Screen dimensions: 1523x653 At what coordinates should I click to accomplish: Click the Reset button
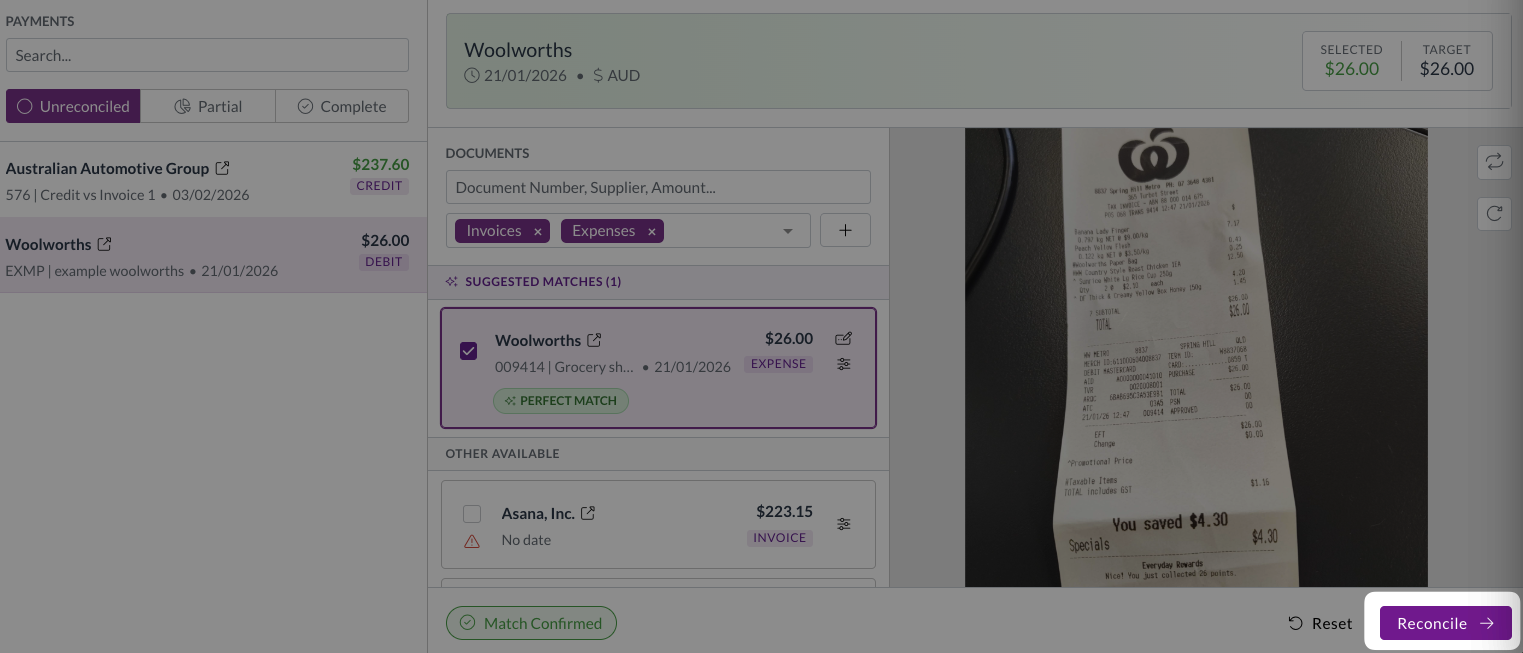[1320, 623]
